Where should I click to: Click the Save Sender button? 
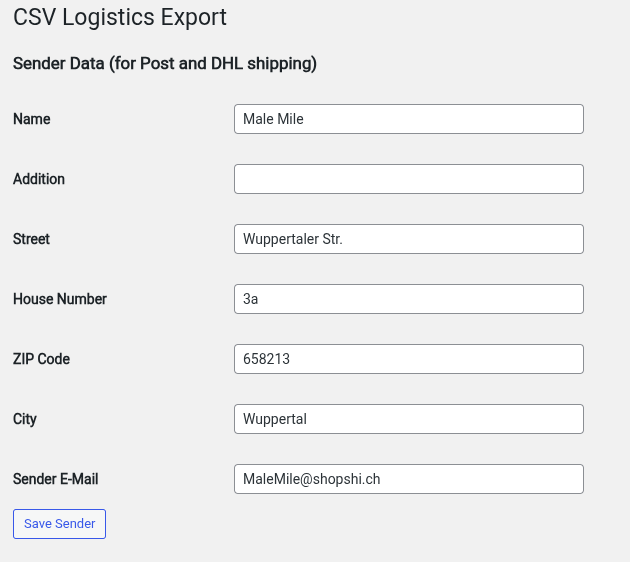(59, 524)
